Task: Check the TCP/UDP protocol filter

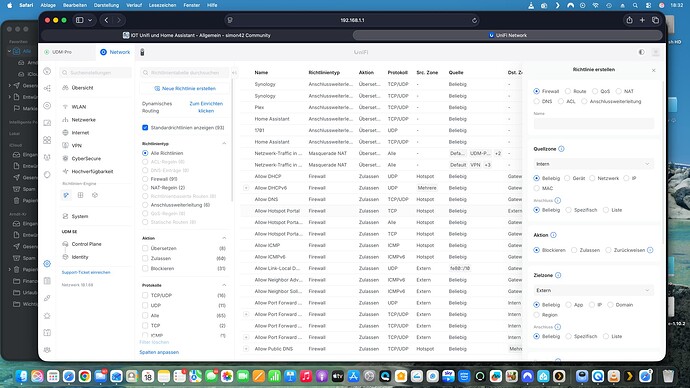Action: [145, 296]
